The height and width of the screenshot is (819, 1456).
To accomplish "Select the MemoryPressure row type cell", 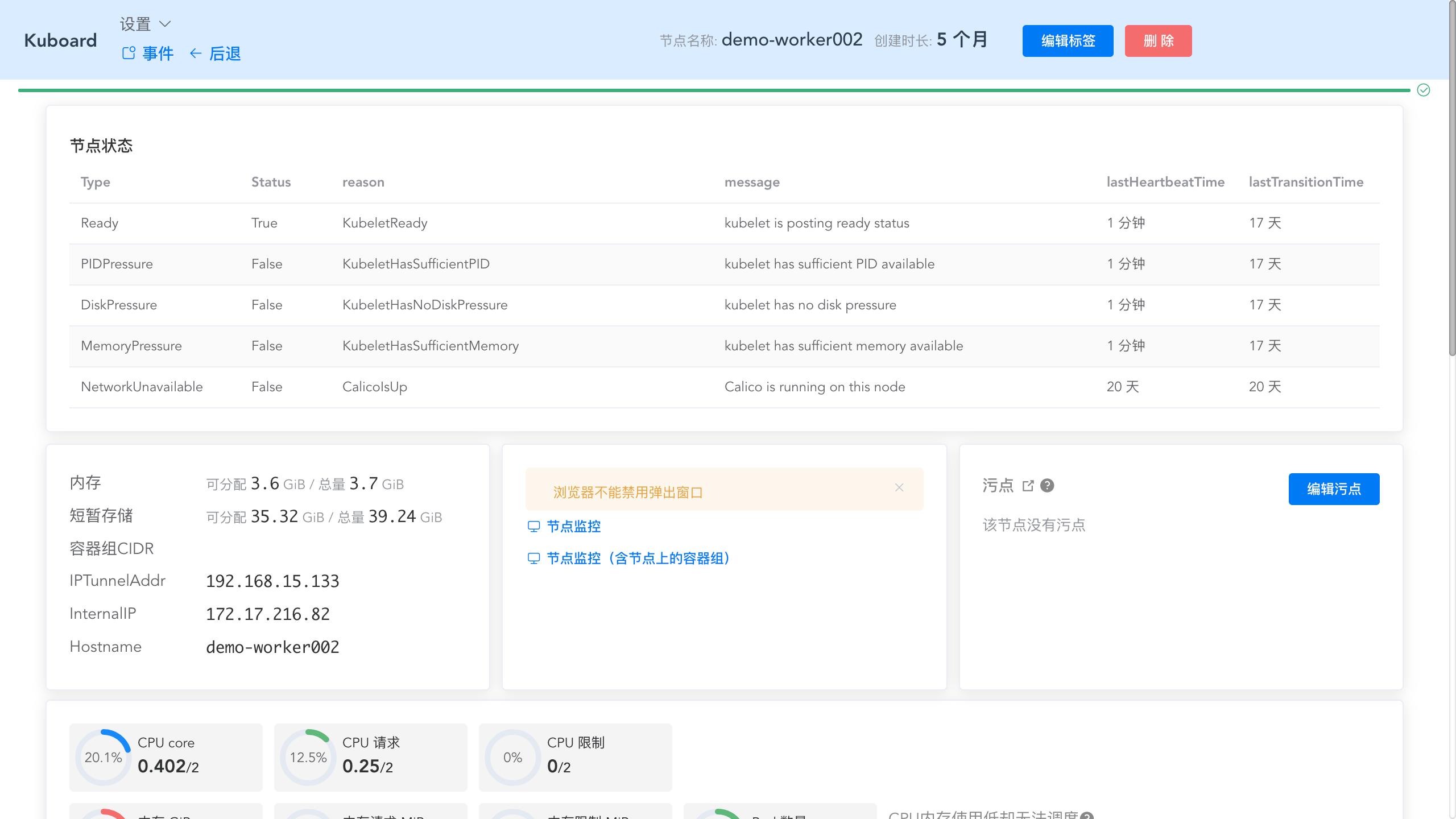I will coord(131,346).
